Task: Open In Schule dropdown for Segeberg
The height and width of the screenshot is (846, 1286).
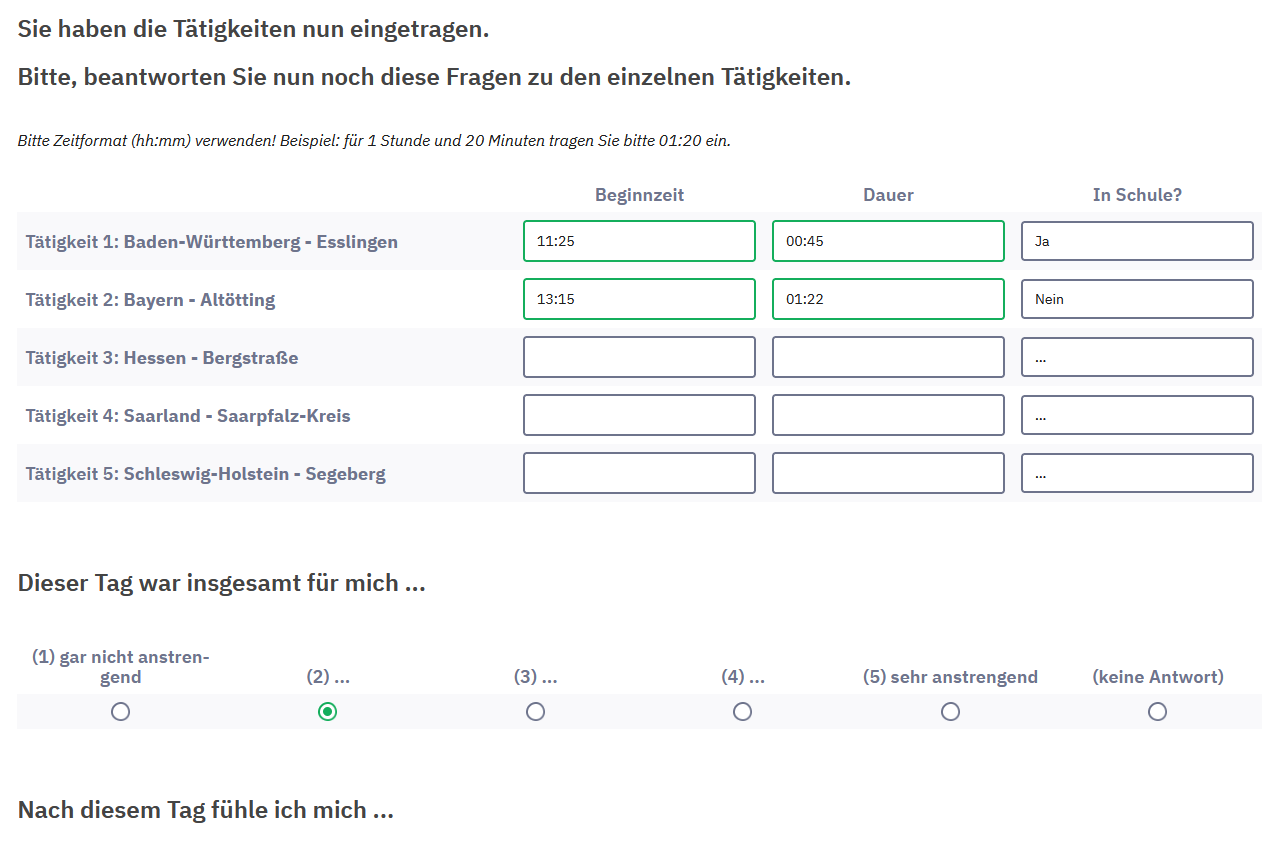Action: tap(1137, 473)
